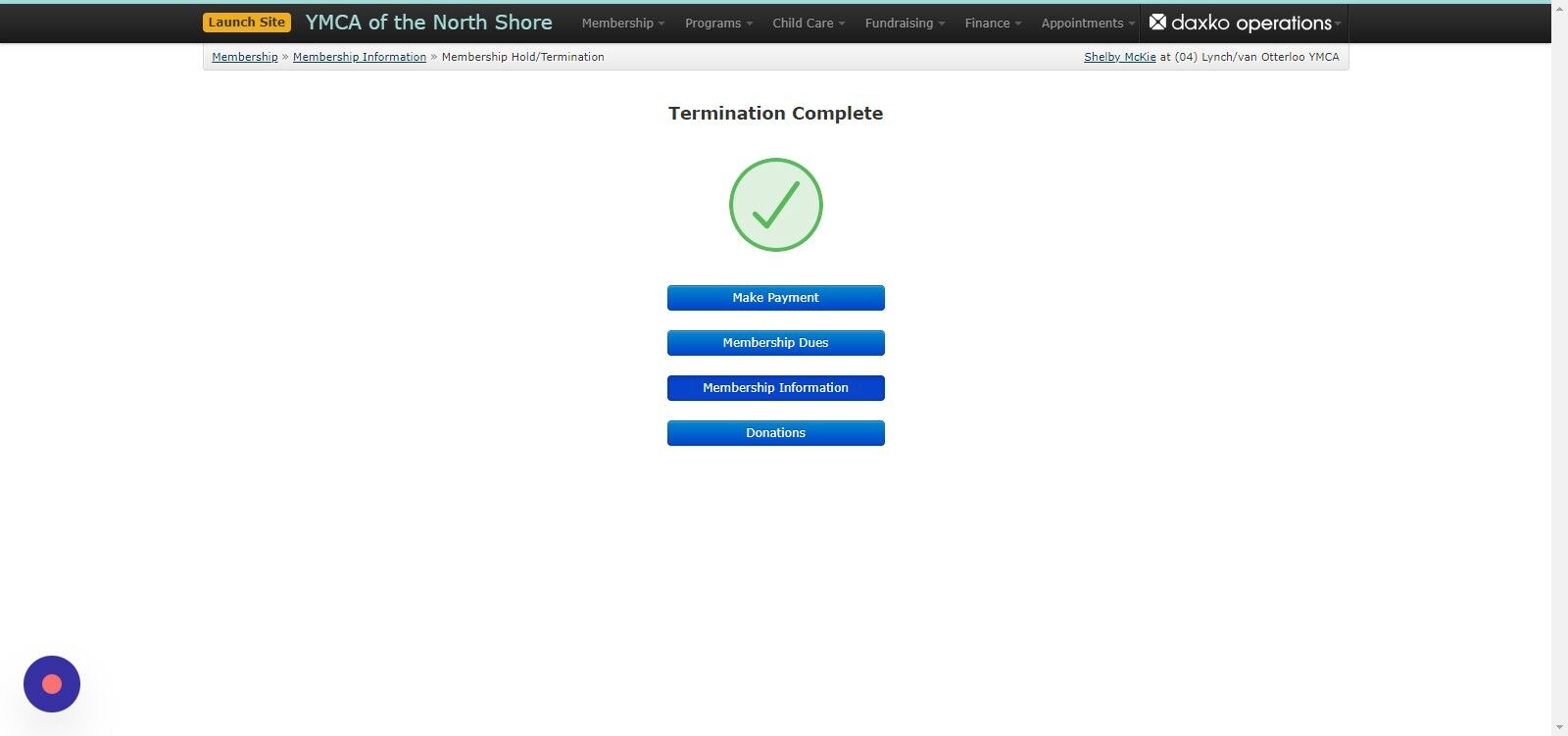
Task: Open the Fundraising menu
Action: point(905,23)
